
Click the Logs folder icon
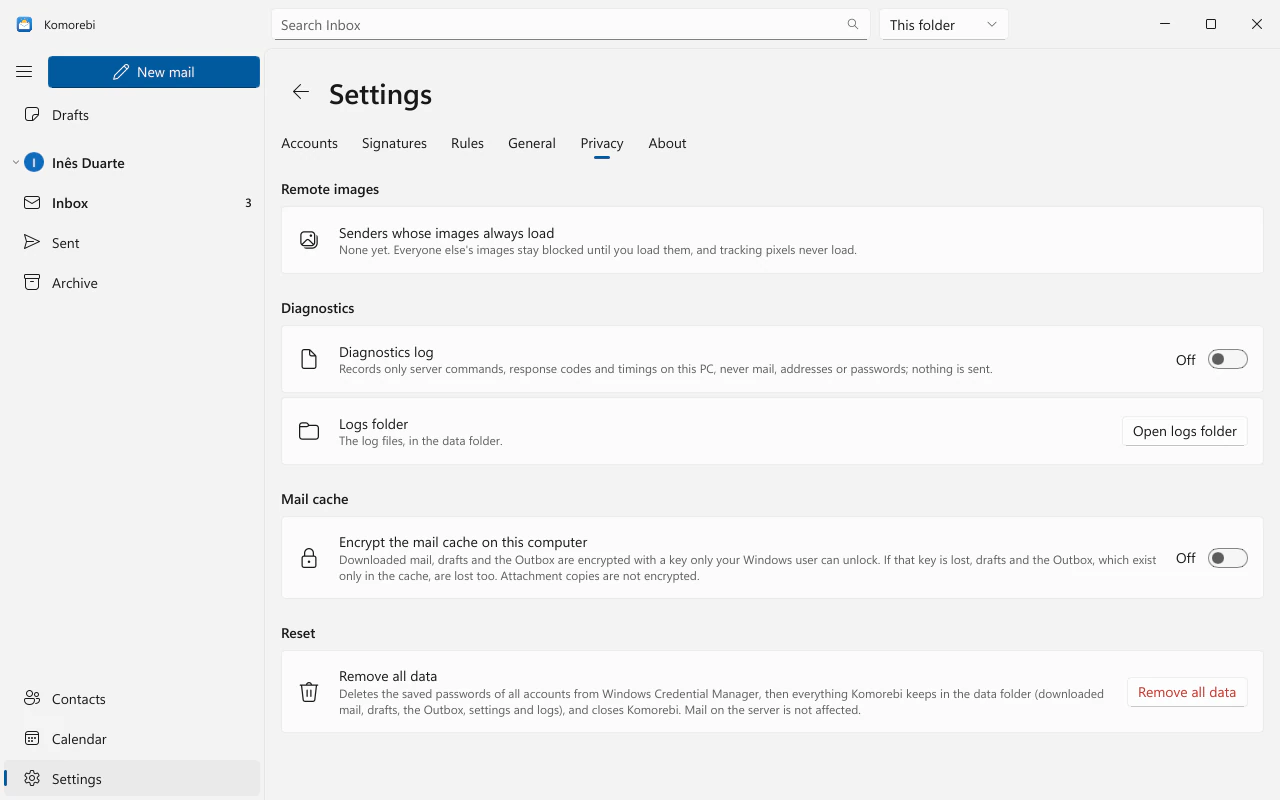309,431
